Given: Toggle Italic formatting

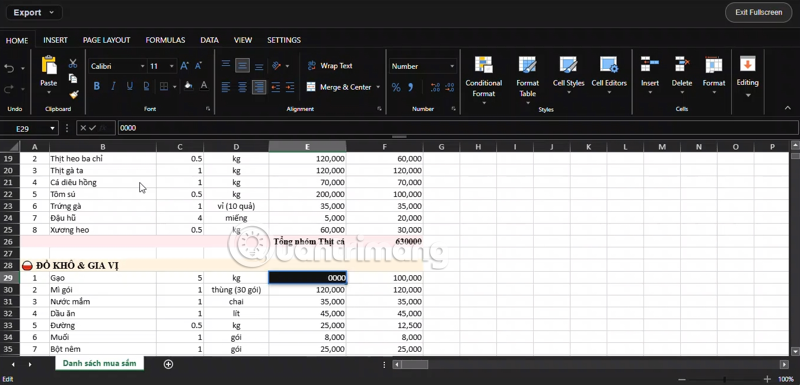Looking at the screenshot, I should point(113,86).
